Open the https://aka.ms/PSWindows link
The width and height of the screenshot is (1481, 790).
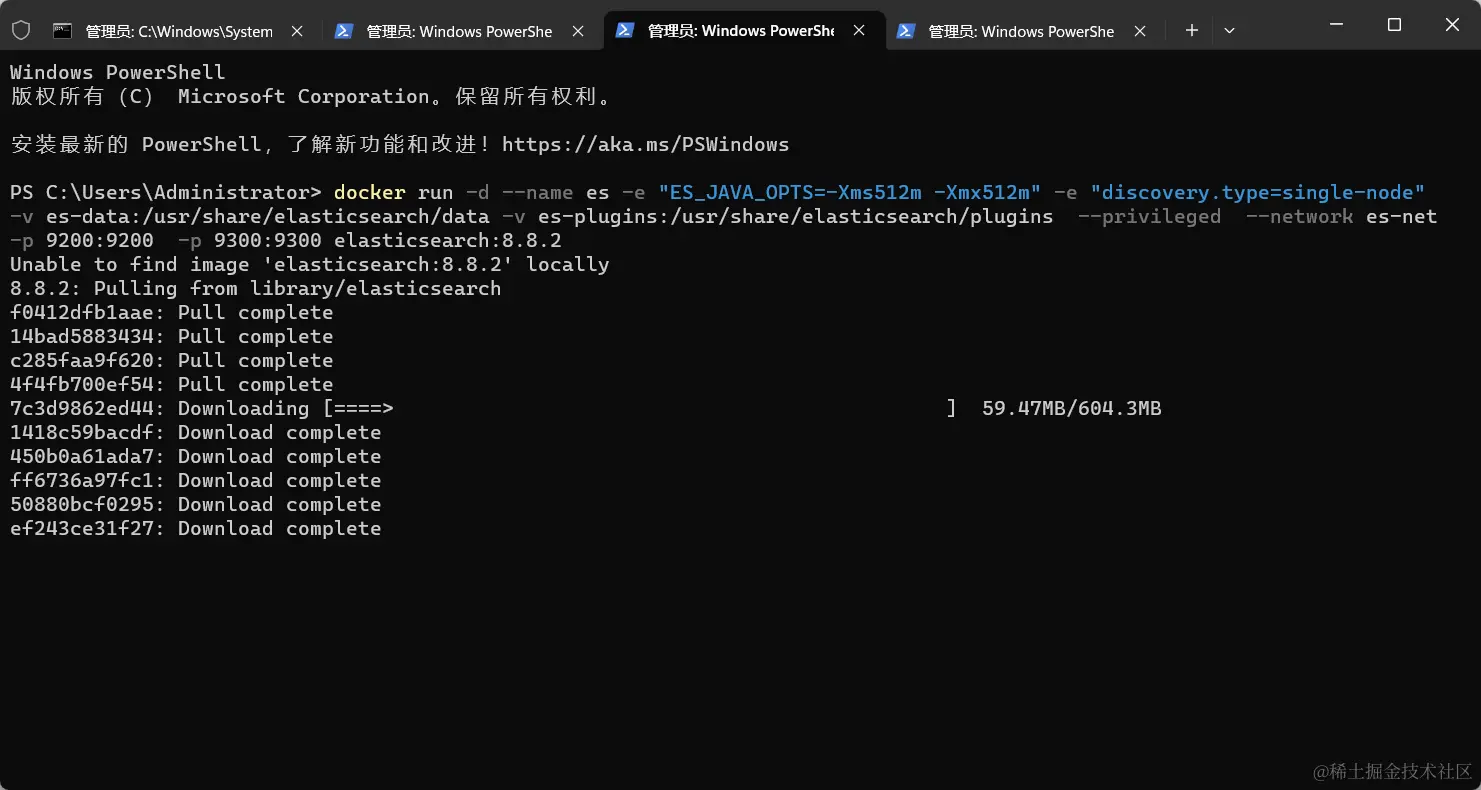[645, 144]
